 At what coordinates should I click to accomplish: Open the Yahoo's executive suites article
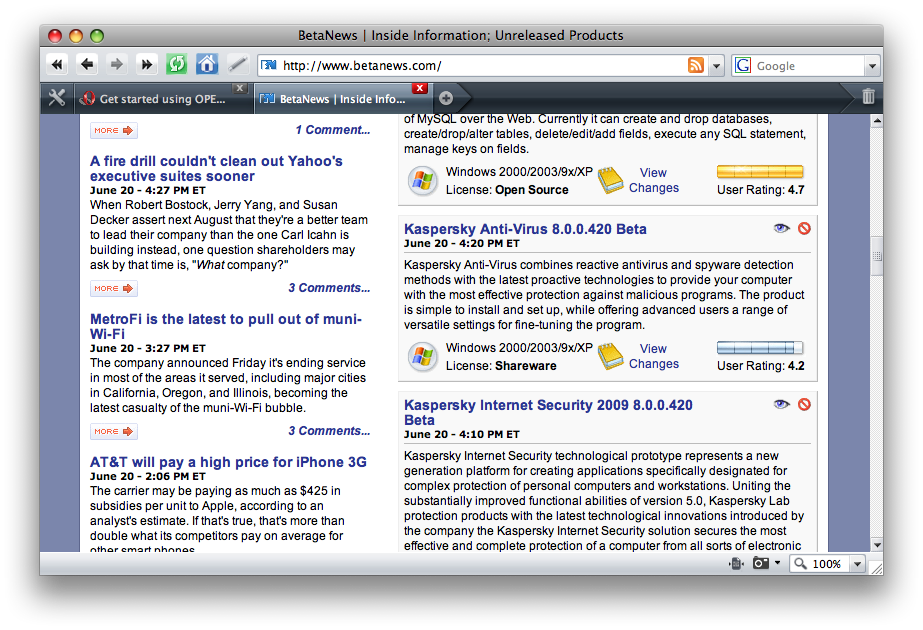tap(216, 168)
